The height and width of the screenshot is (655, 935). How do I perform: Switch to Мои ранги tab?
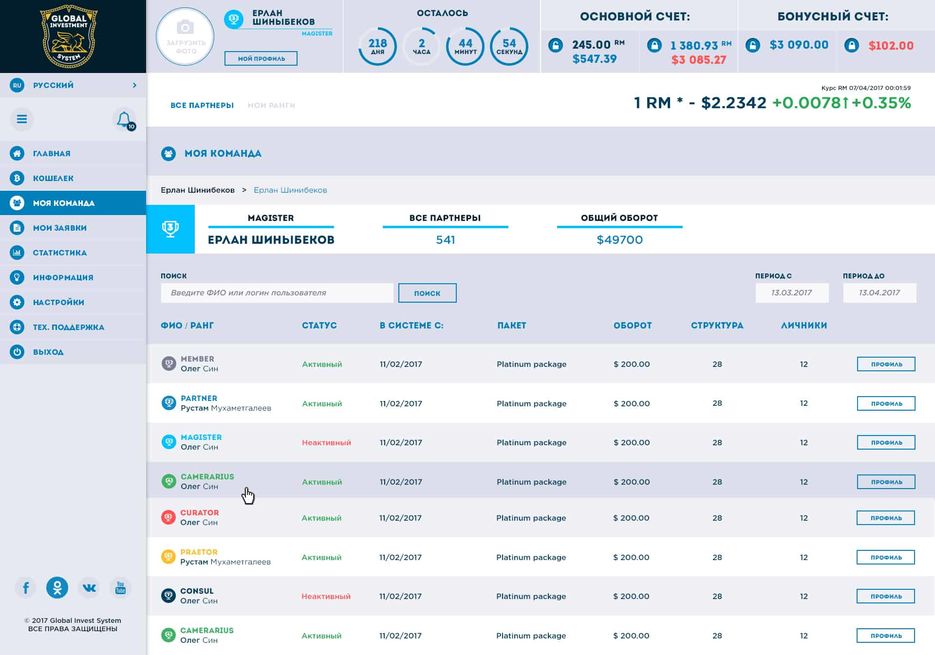coord(271,105)
